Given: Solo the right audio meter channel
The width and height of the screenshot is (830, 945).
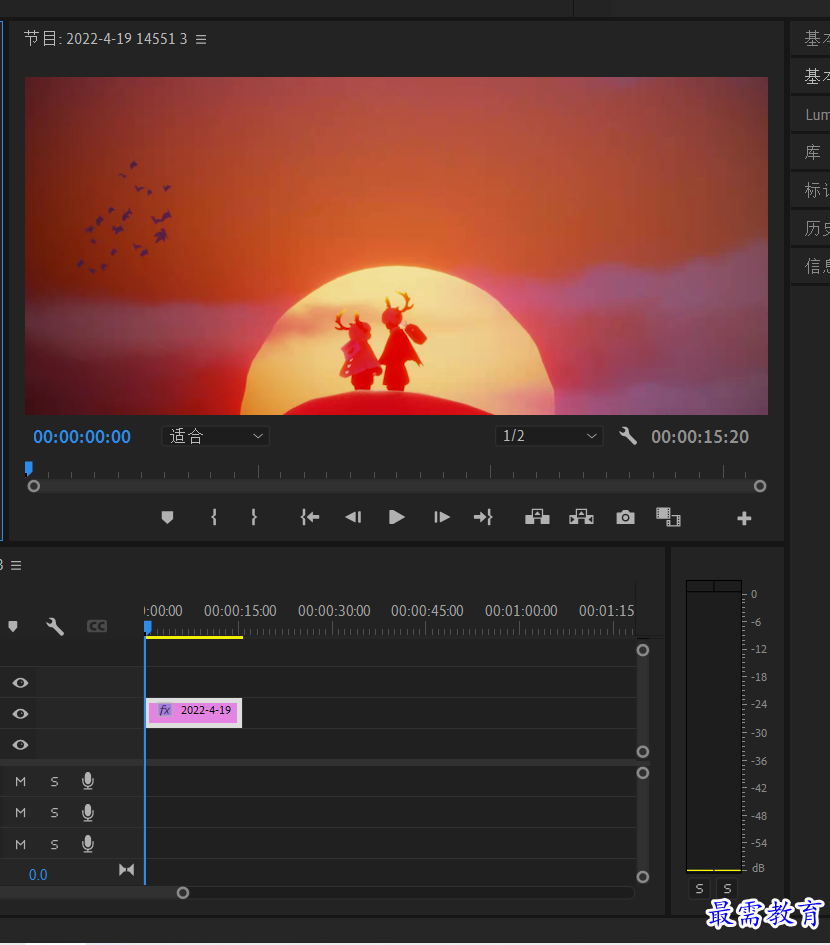Looking at the screenshot, I should click(728, 889).
